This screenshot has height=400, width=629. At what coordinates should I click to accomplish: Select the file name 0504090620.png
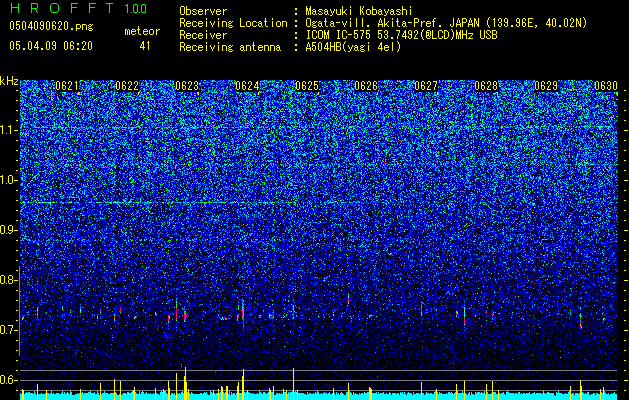[51, 26]
